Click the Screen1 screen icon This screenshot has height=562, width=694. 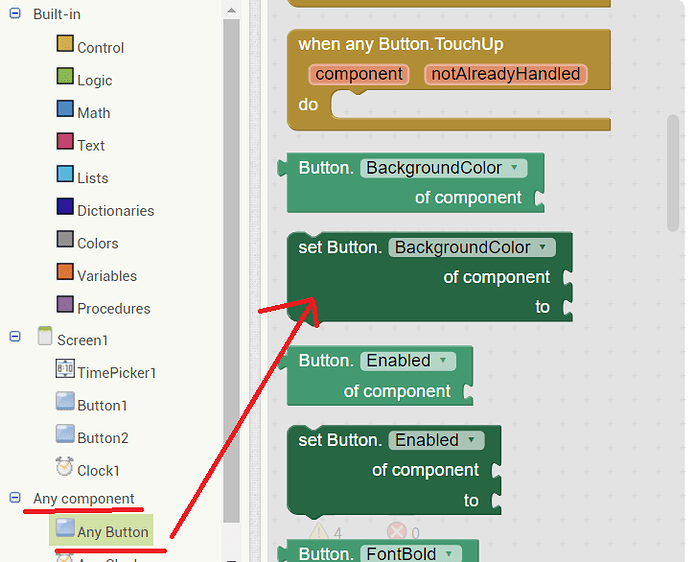click(x=45, y=336)
